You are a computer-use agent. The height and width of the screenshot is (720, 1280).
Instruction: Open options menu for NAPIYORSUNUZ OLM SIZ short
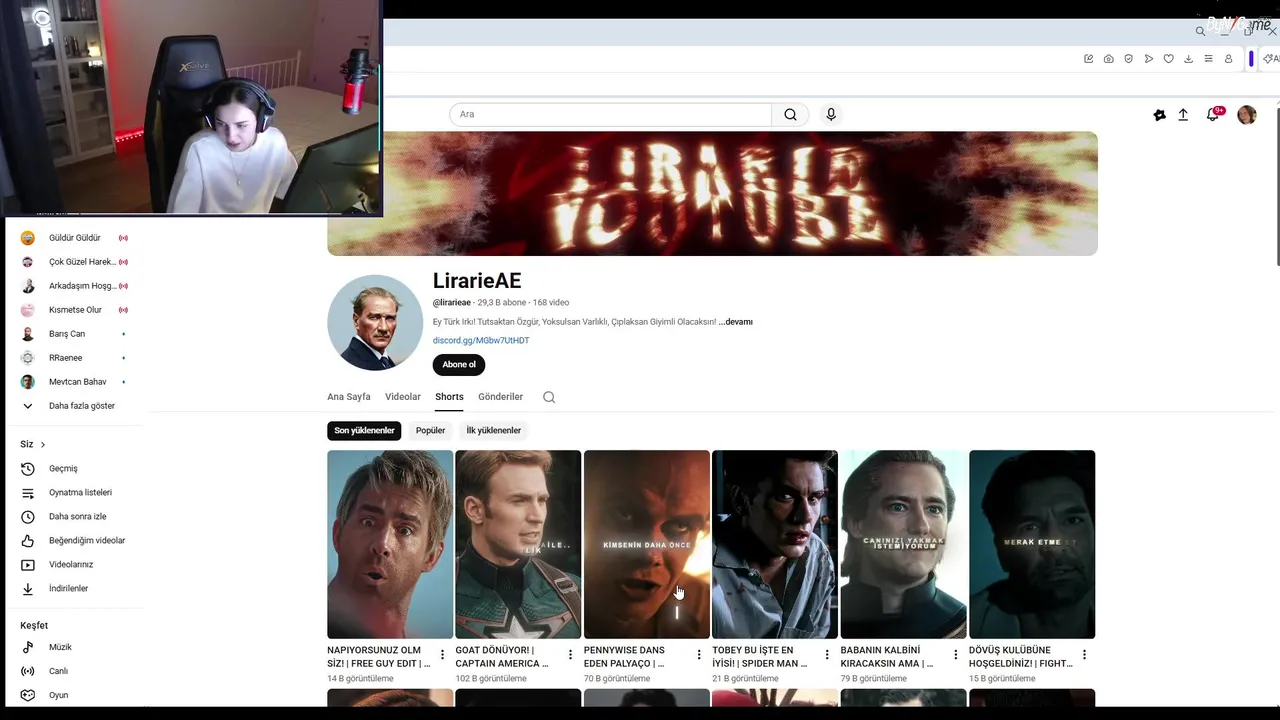tap(442, 655)
